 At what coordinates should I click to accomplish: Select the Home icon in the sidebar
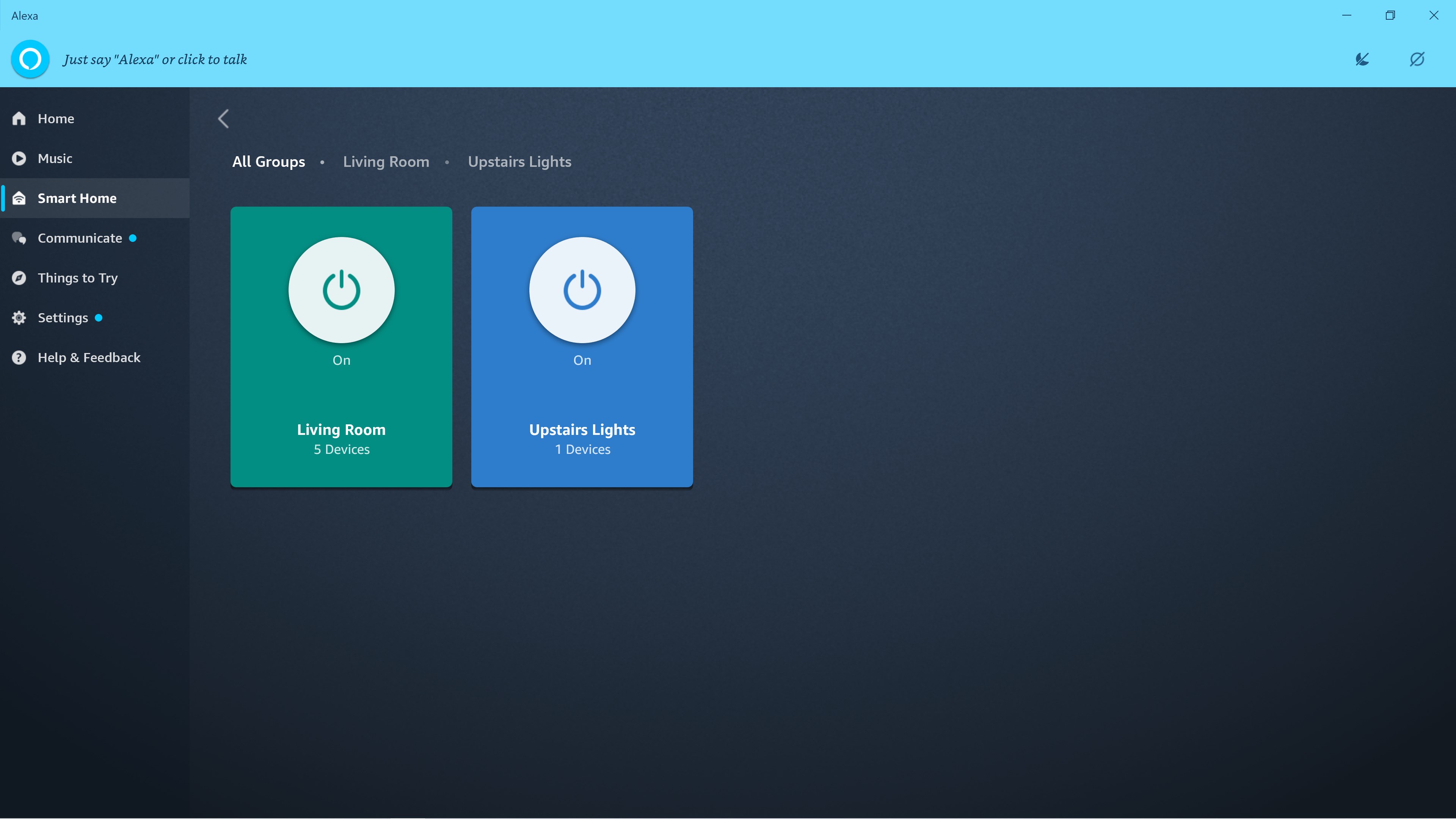pyautogui.click(x=19, y=118)
